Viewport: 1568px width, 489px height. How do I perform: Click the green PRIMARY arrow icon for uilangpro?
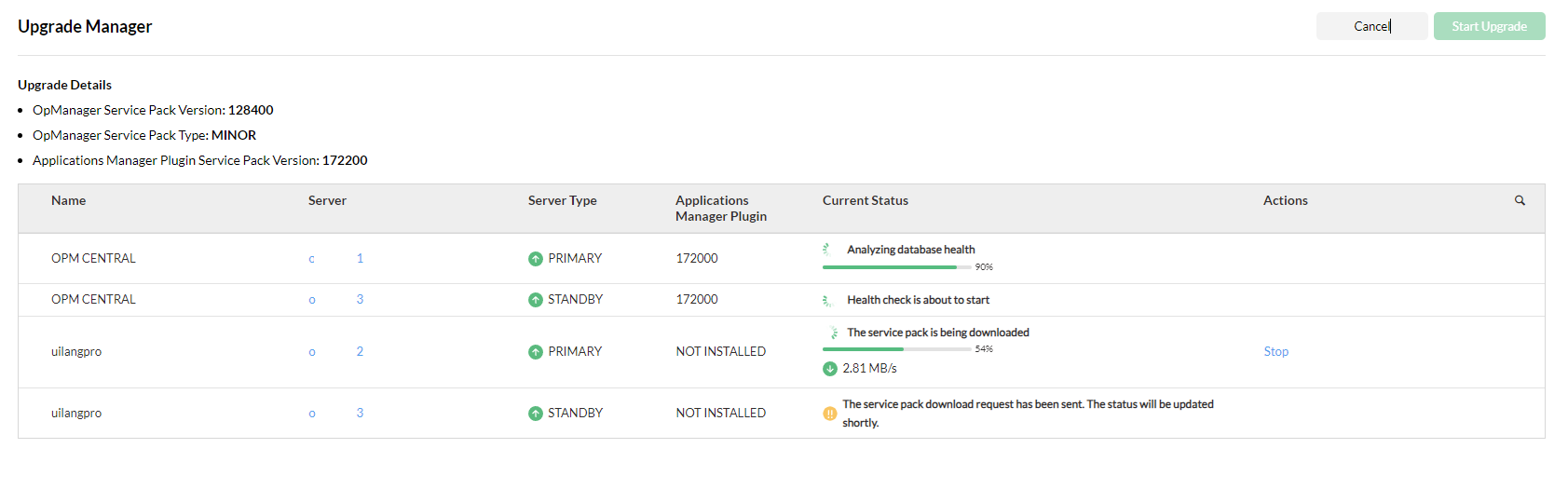(x=536, y=352)
